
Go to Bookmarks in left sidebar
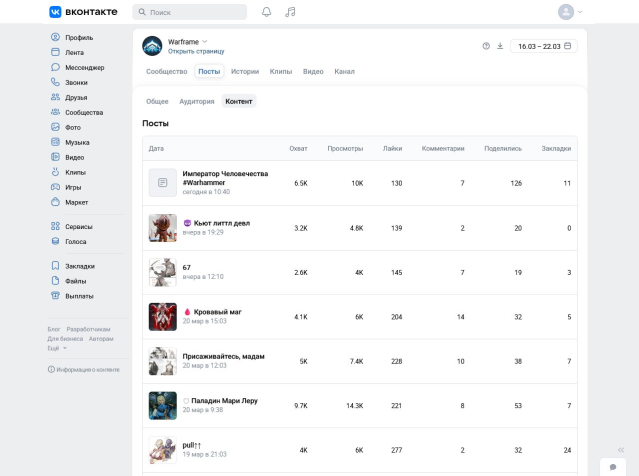(x=79, y=266)
